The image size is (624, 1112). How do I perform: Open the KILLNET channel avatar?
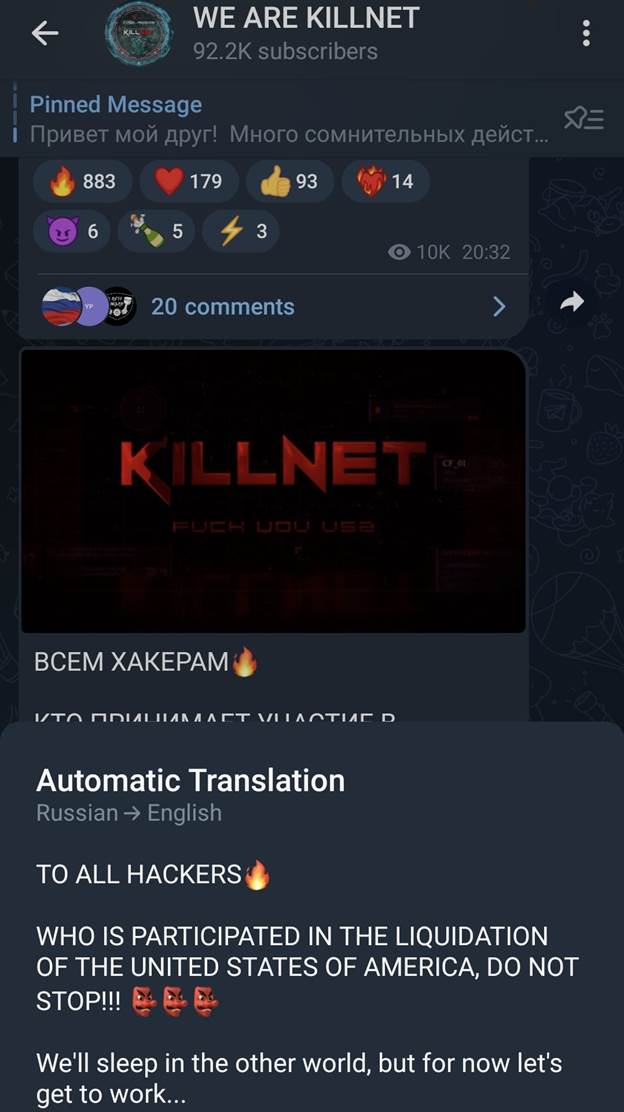[x=139, y=33]
